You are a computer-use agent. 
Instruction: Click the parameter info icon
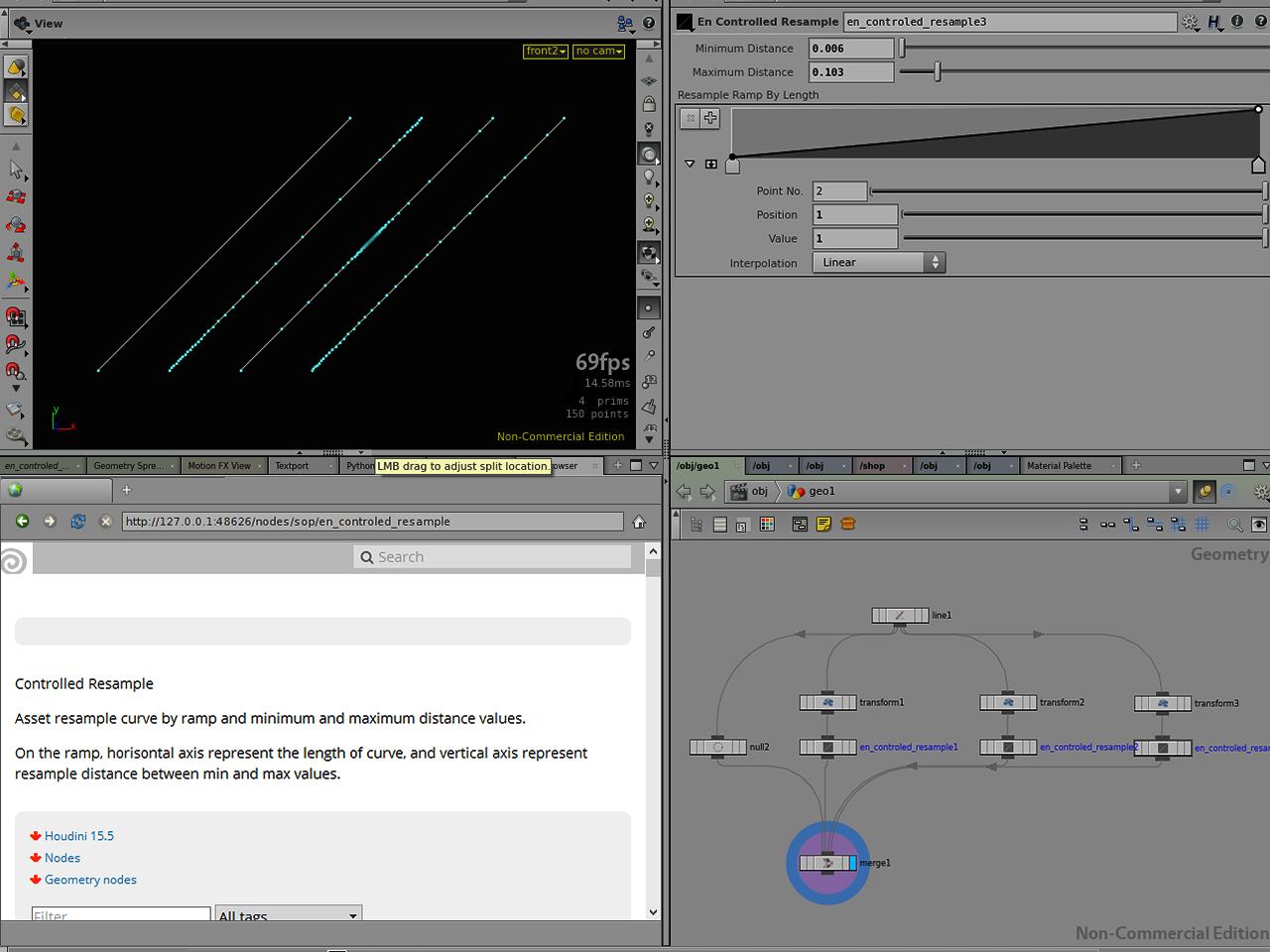coord(1237,21)
